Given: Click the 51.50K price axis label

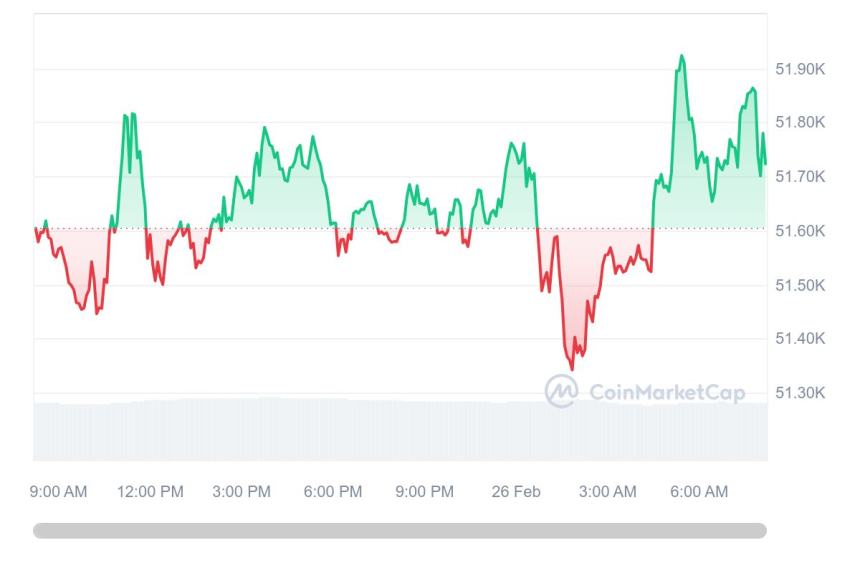Looking at the screenshot, I should (800, 285).
